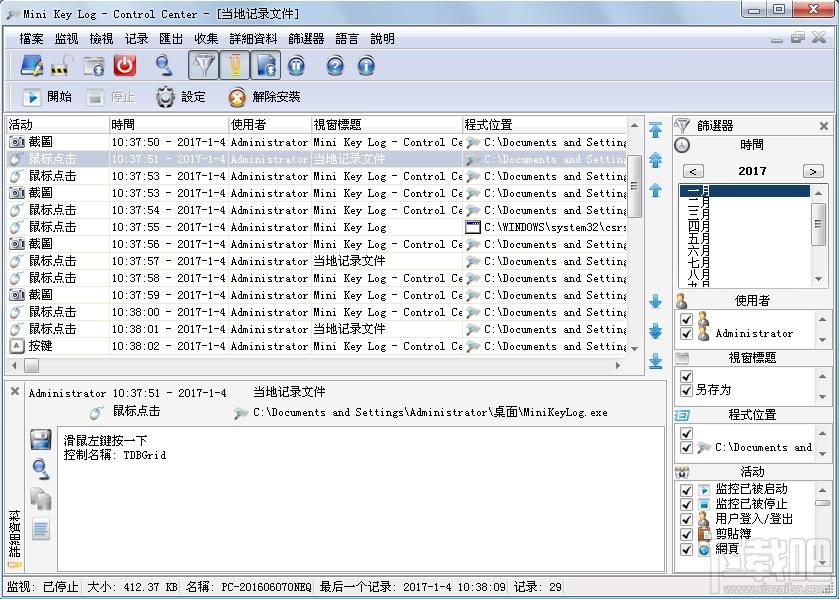839x599 pixels.
Task: Click log table scroll right arrow
Action: (618, 366)
